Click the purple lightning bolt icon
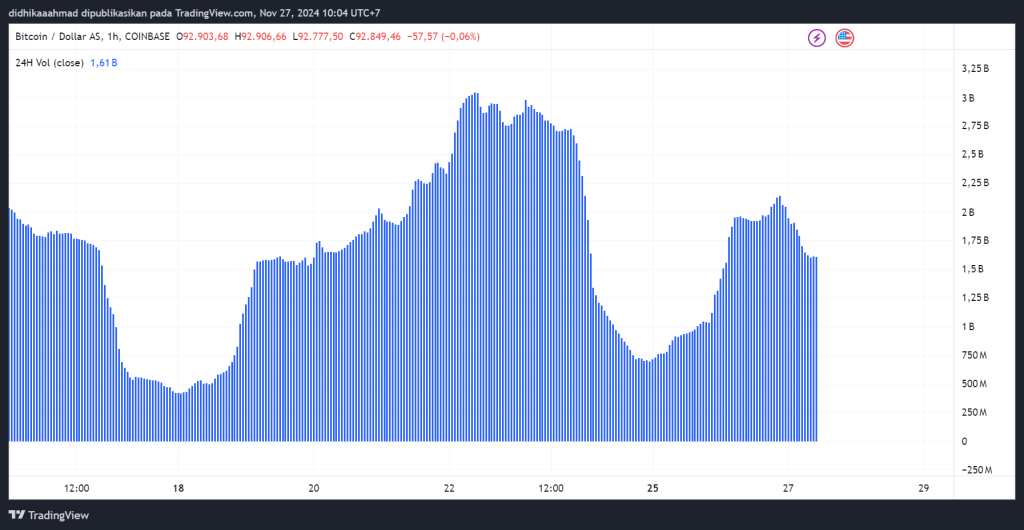The height and width of the screenshot is (530, 1024). point(817,38)
